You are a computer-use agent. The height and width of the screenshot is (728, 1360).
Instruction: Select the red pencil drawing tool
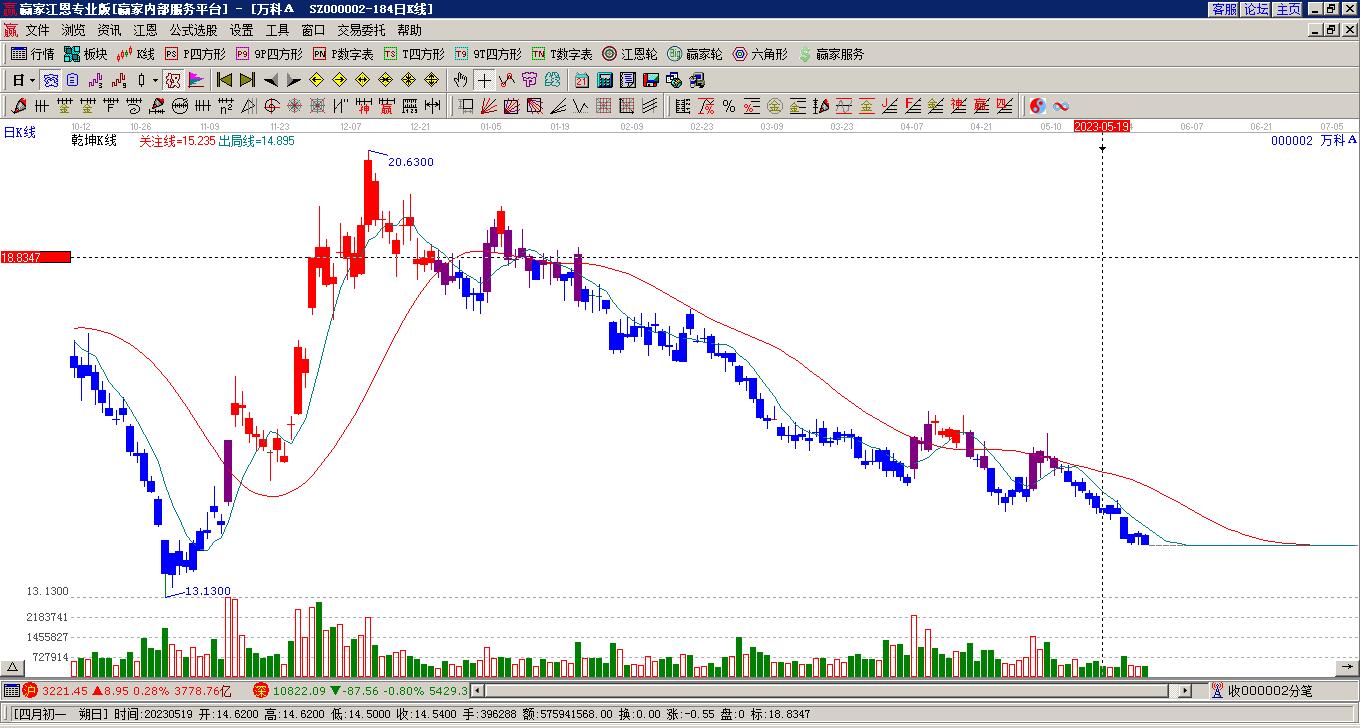pos(19,106)
